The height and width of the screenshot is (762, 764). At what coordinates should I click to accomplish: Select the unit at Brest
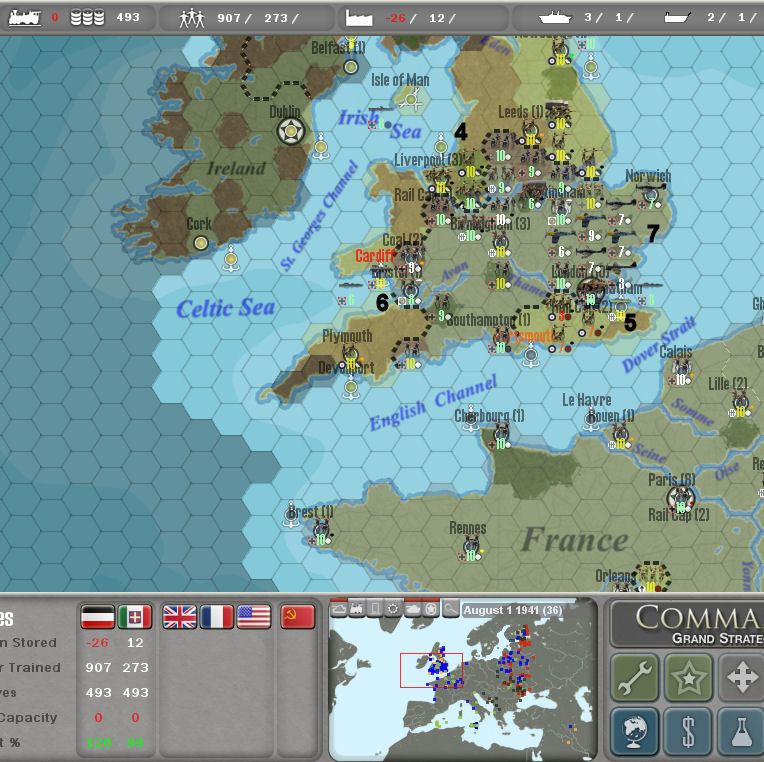pyautogui.click(x=322, y=532)
